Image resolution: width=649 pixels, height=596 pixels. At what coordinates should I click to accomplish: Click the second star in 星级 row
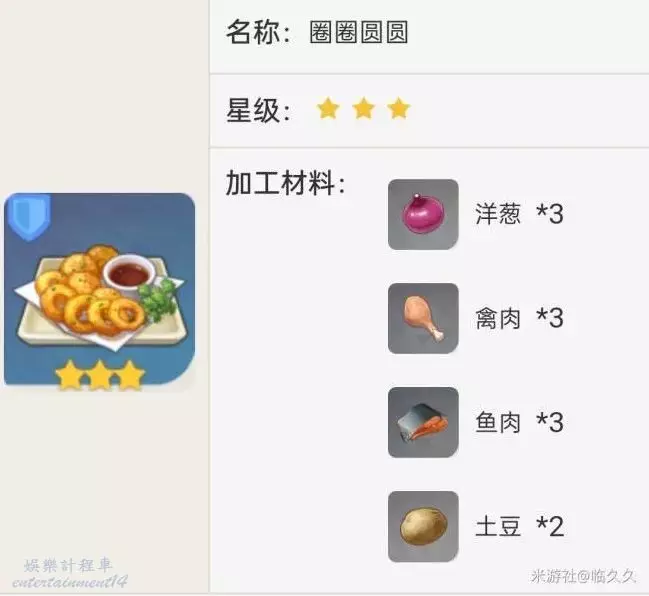click(363, 108)
